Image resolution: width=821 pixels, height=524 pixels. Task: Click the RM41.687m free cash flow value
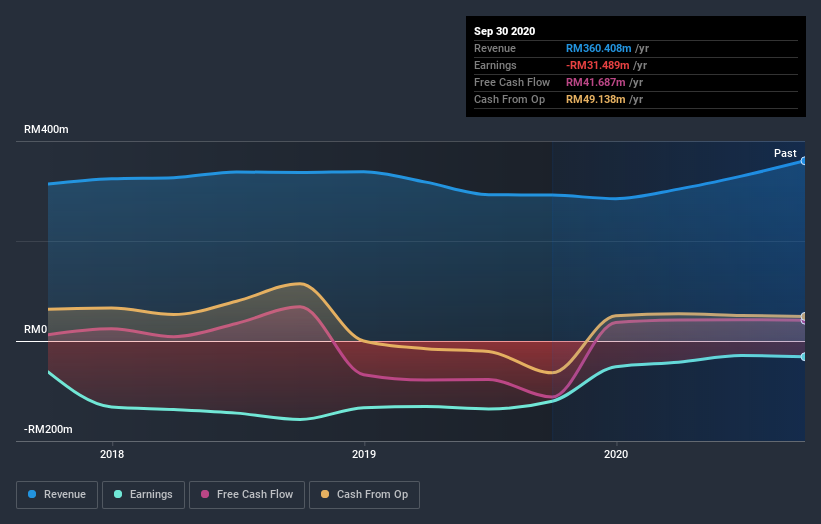595,82
